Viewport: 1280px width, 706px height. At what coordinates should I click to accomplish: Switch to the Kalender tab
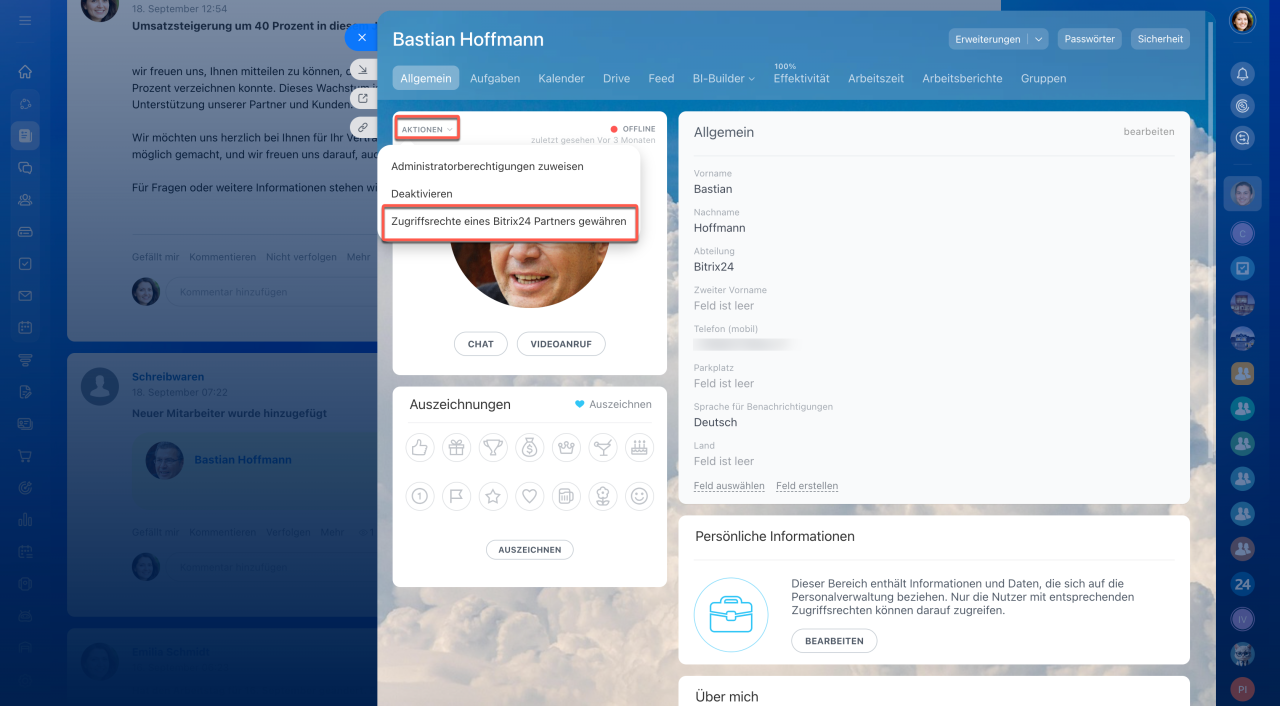pyautogui.click(x=561, y=78)
